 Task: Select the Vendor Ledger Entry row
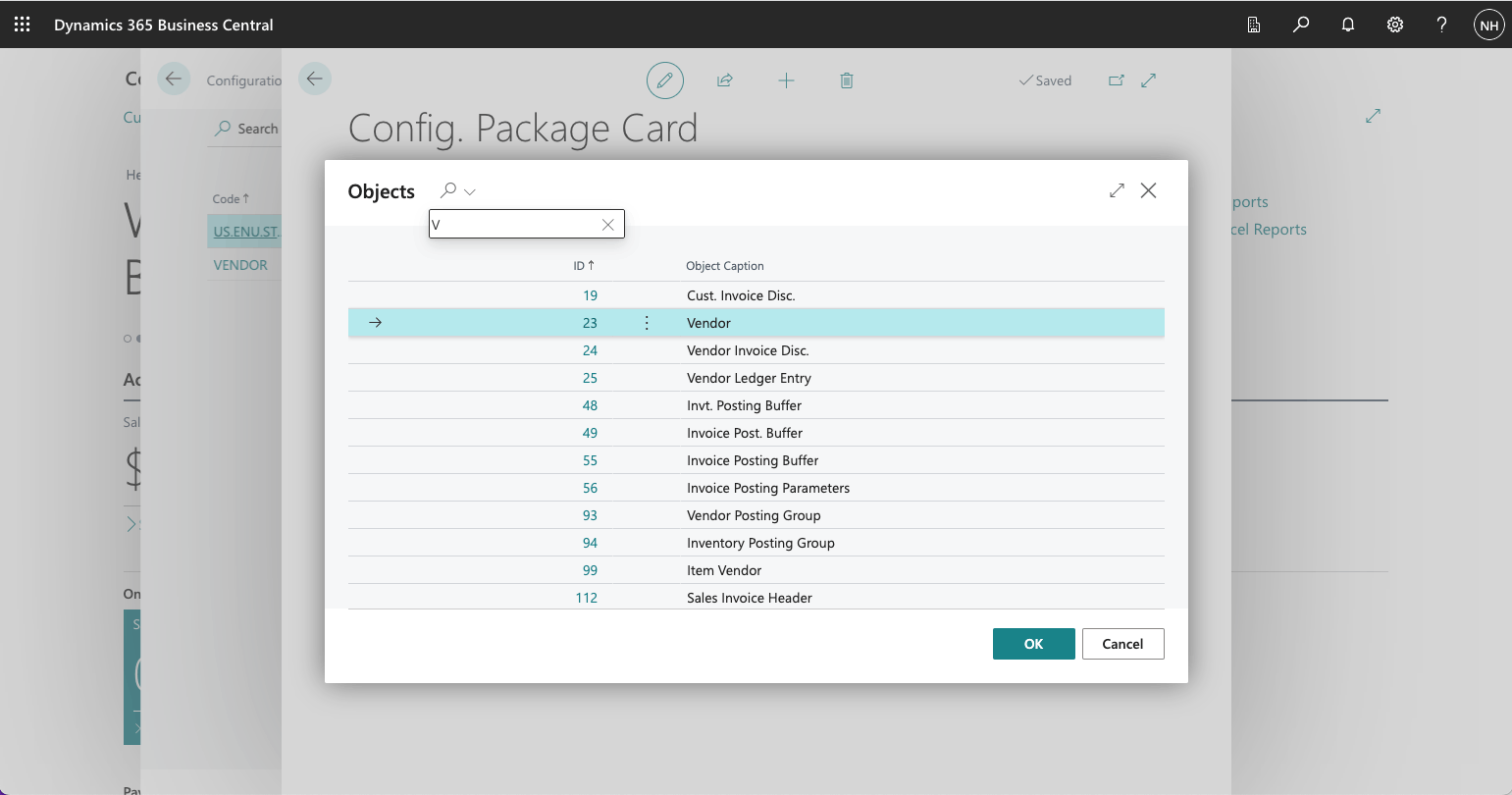pyautogui.click(x=749, y=378)
